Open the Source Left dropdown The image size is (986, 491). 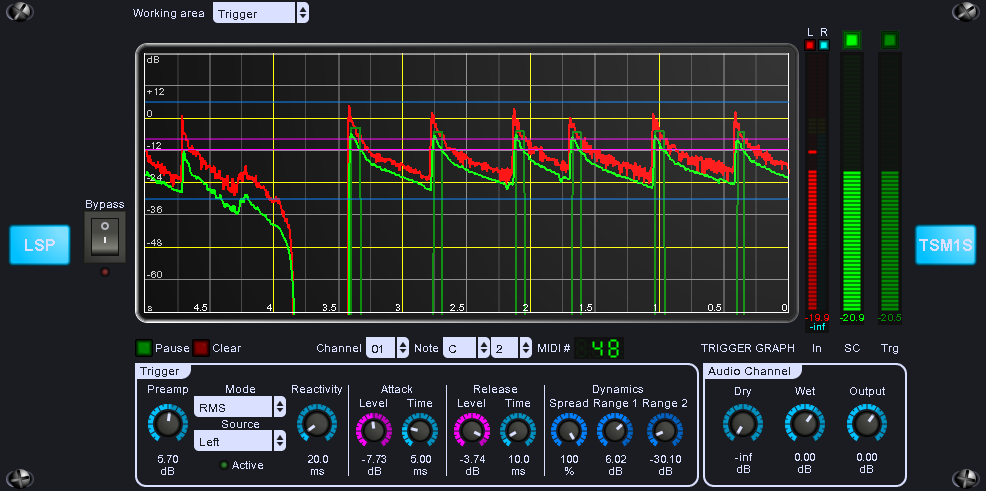[x=240, y=440]
